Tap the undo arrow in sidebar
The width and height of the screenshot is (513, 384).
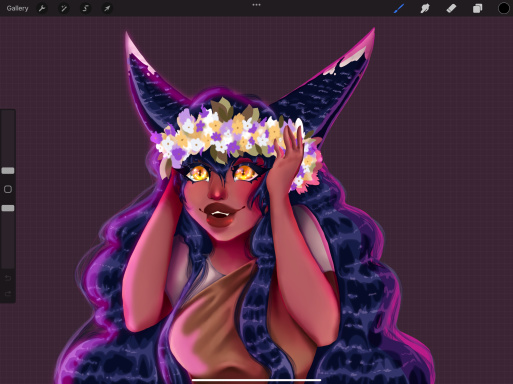pyautogui.click(x=8, y=278)
